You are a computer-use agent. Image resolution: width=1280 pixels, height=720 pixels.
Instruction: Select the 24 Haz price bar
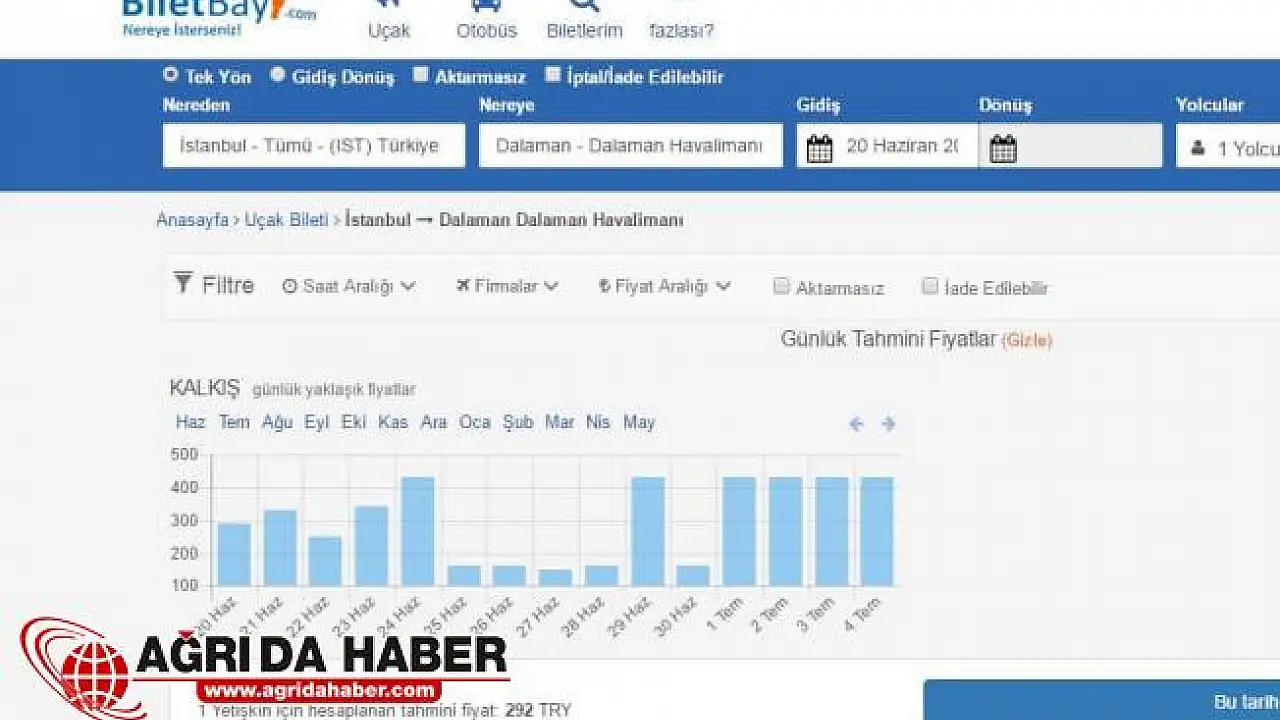coord(418,531)
